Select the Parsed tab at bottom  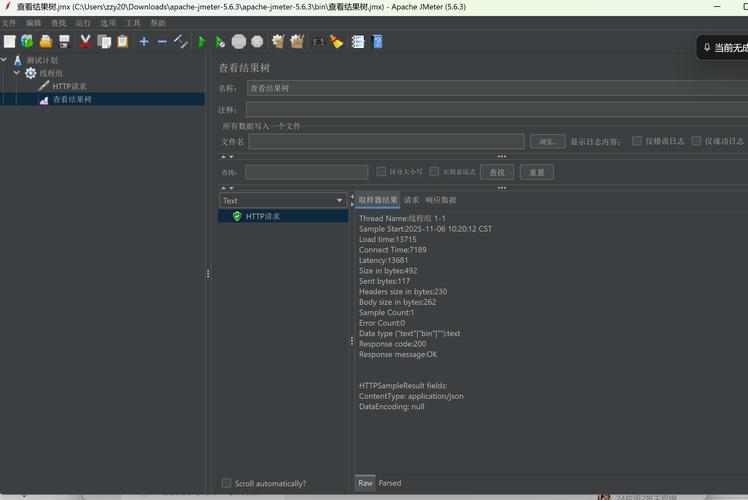[390, 483]
